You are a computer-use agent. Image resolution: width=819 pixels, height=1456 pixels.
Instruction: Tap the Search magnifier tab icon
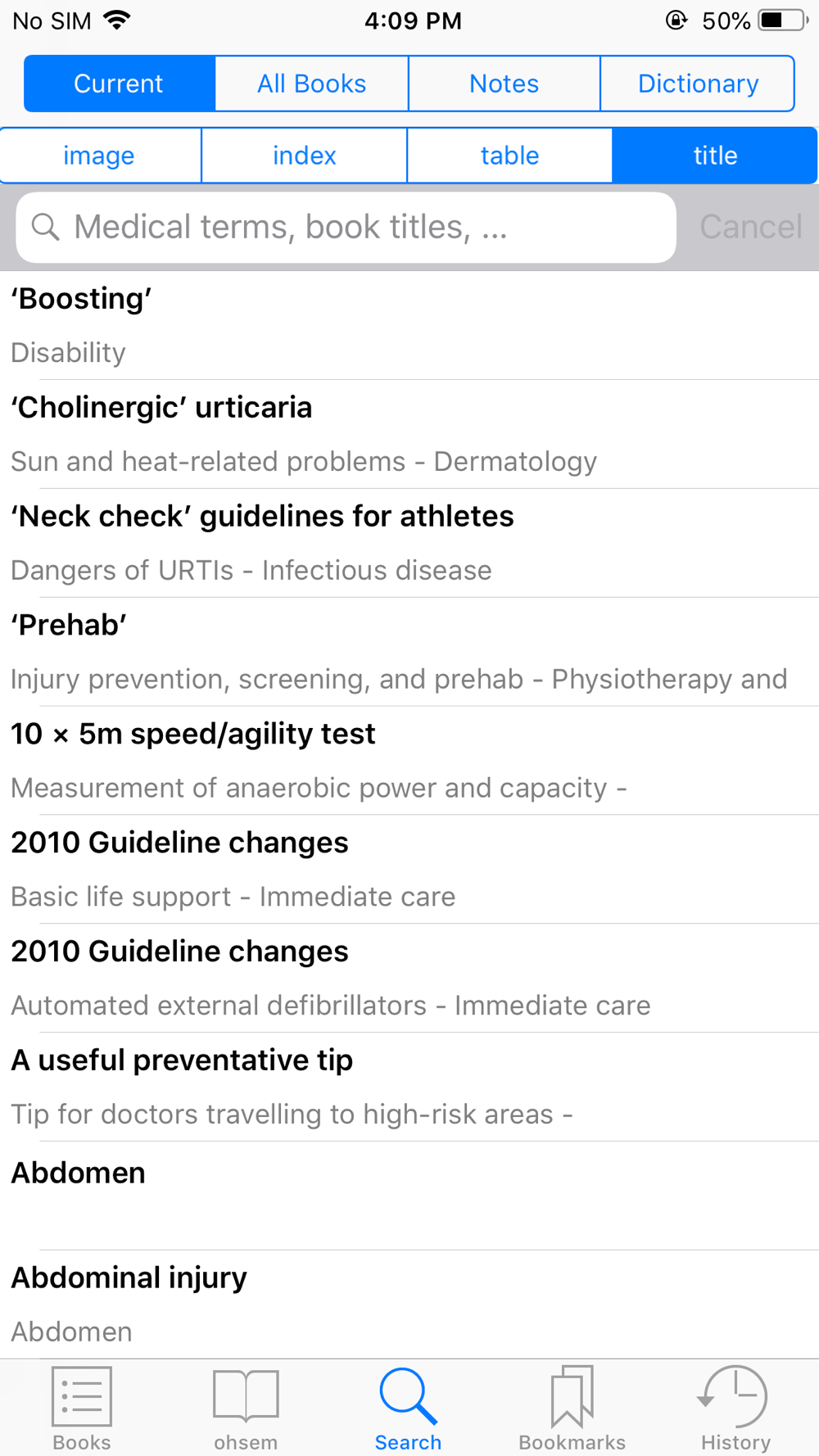point(408,1397)
